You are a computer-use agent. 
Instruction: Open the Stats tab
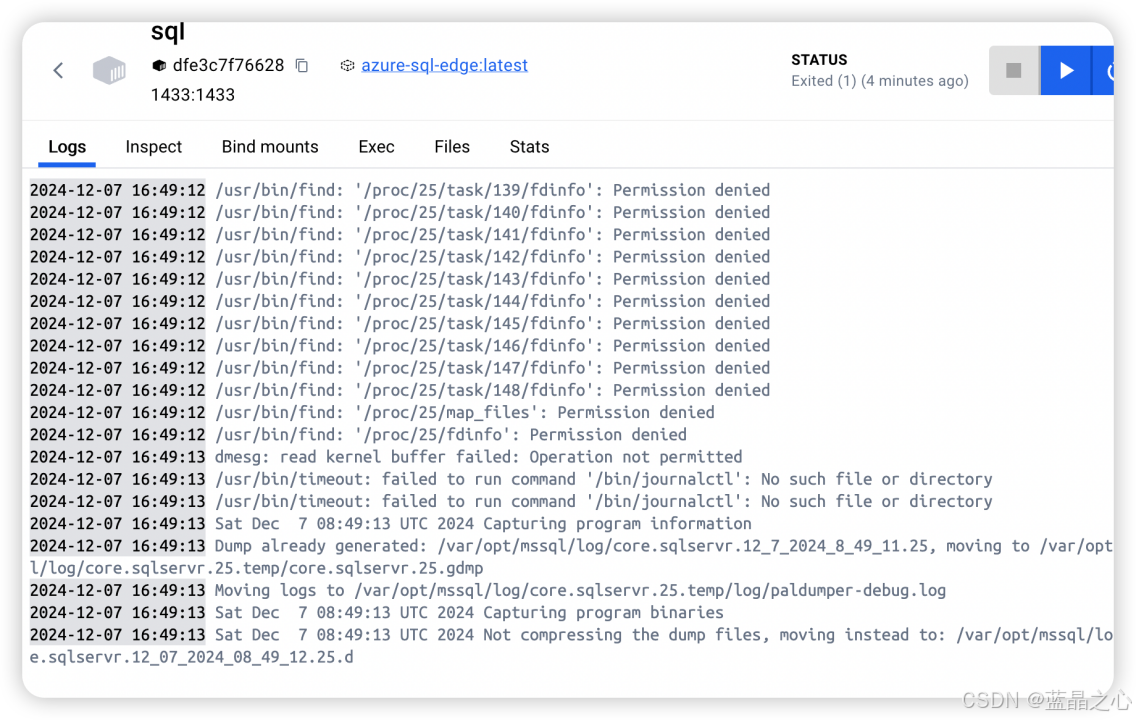pyautogui.click(x=529, y=147)
